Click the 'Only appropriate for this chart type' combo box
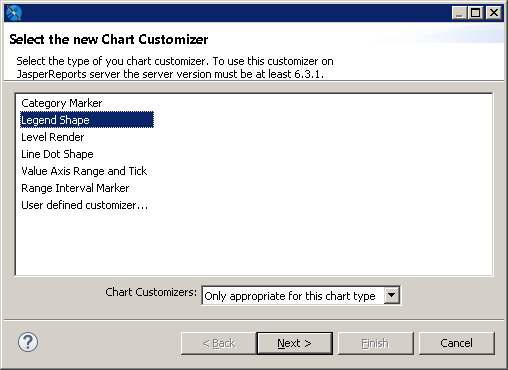This screenshot has width=508, height=370. [x=301, y=295]
